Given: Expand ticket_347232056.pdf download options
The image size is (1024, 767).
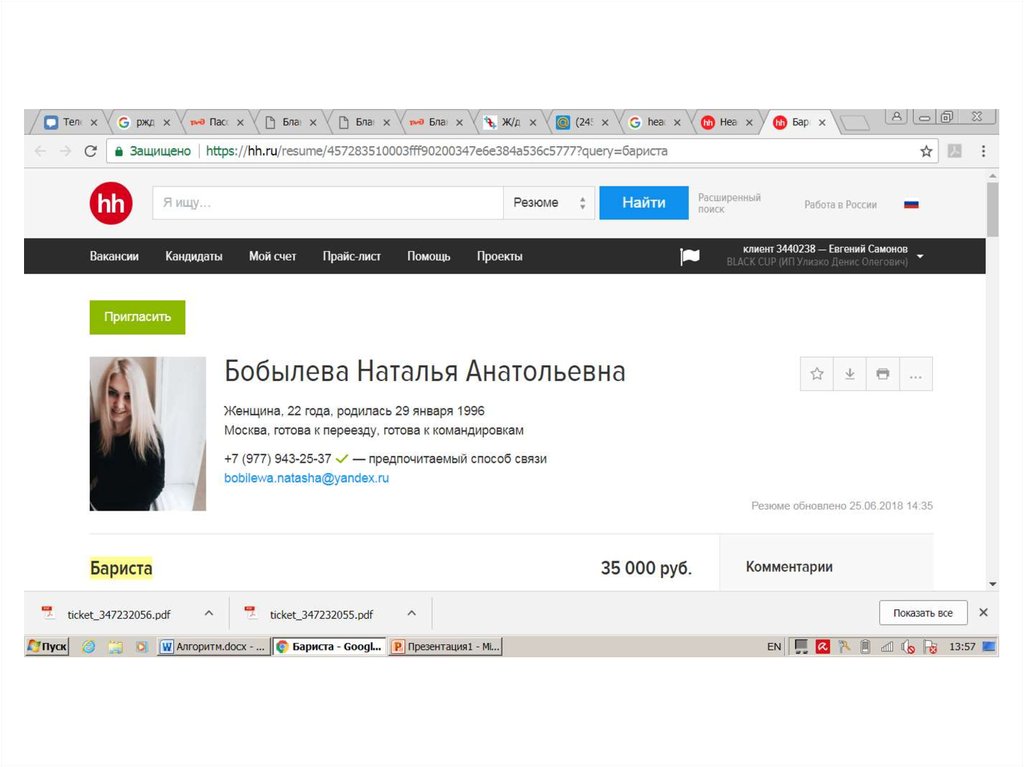Looking at the screenshot, I should [x=209, y=613].
